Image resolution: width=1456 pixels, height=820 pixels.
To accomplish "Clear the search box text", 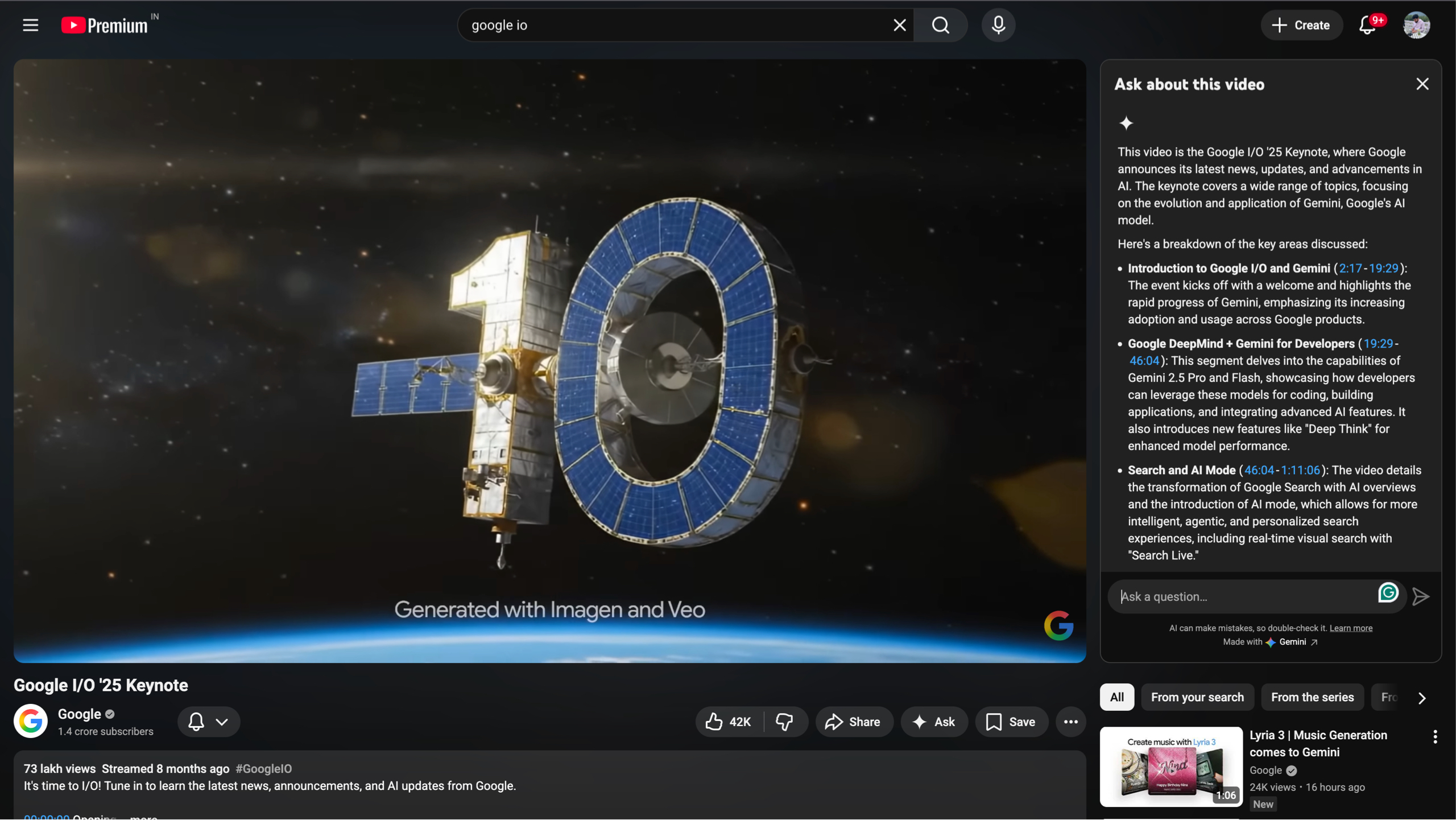I will pyautogui.click(x=899, y=25).
